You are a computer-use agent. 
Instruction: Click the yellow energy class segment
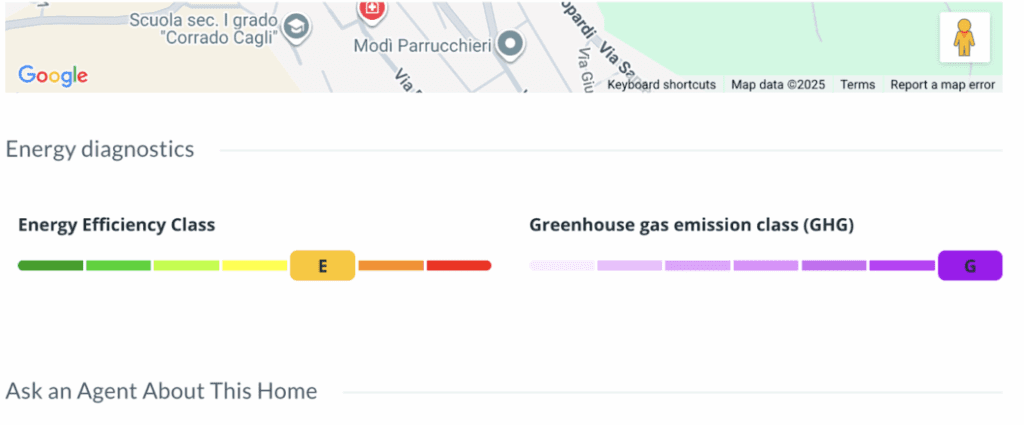255,266
